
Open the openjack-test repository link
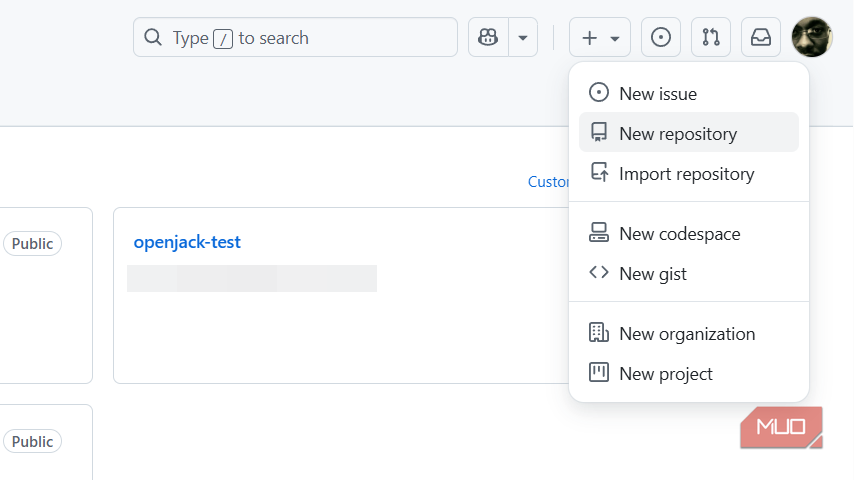point(187,242)
